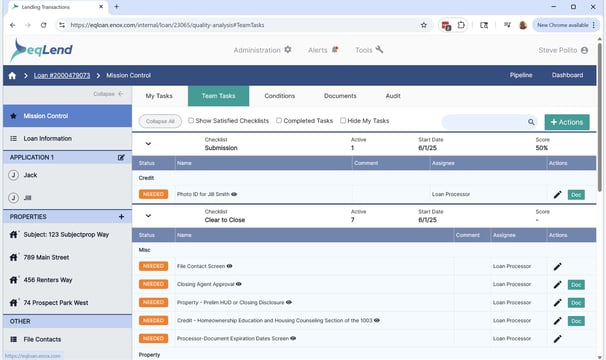Click the home icon in the breadcrumb
Screen dimensions: 606x360
[12, 75]
